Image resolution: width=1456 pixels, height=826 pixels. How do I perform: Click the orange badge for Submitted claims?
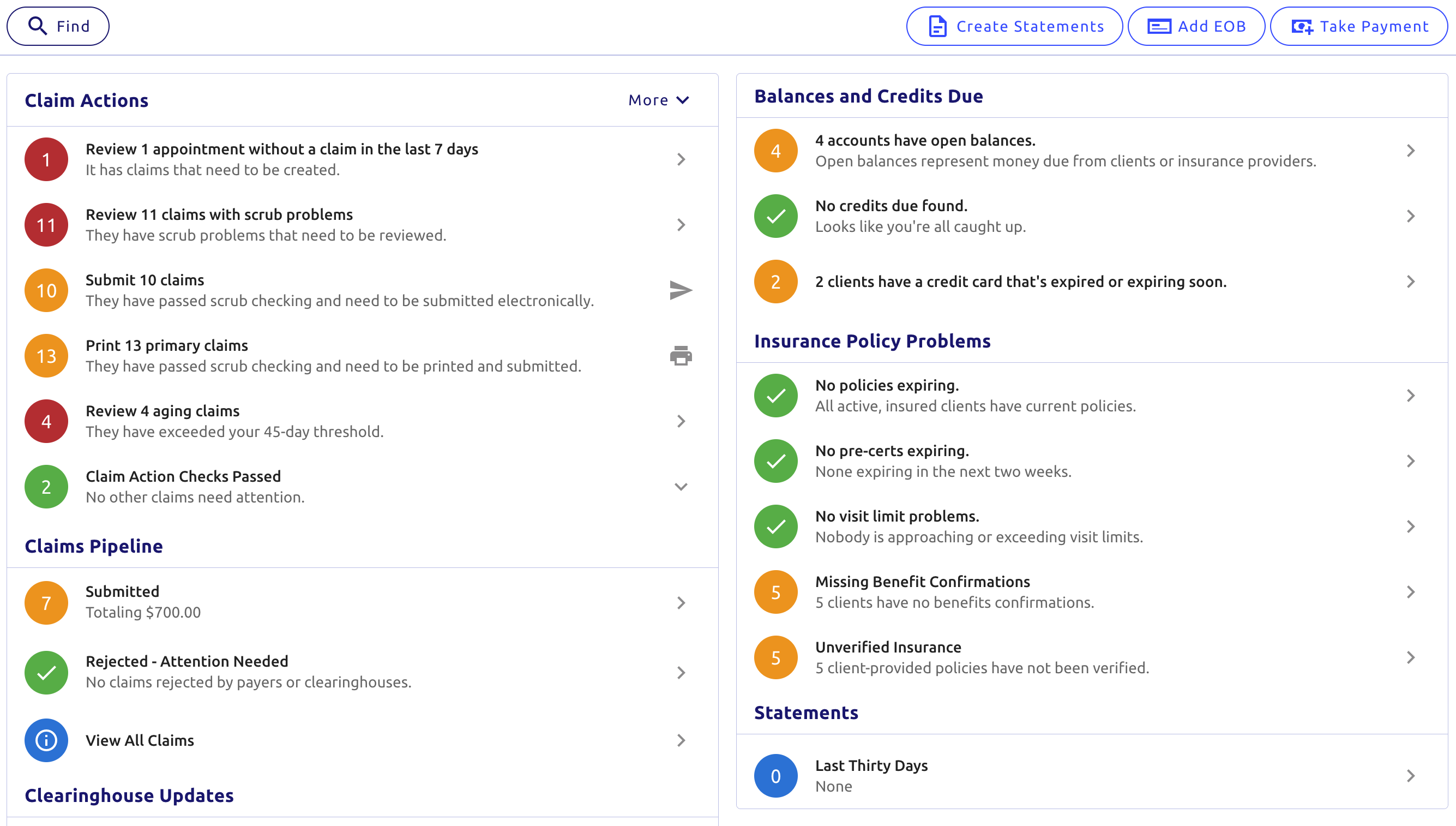46,602
